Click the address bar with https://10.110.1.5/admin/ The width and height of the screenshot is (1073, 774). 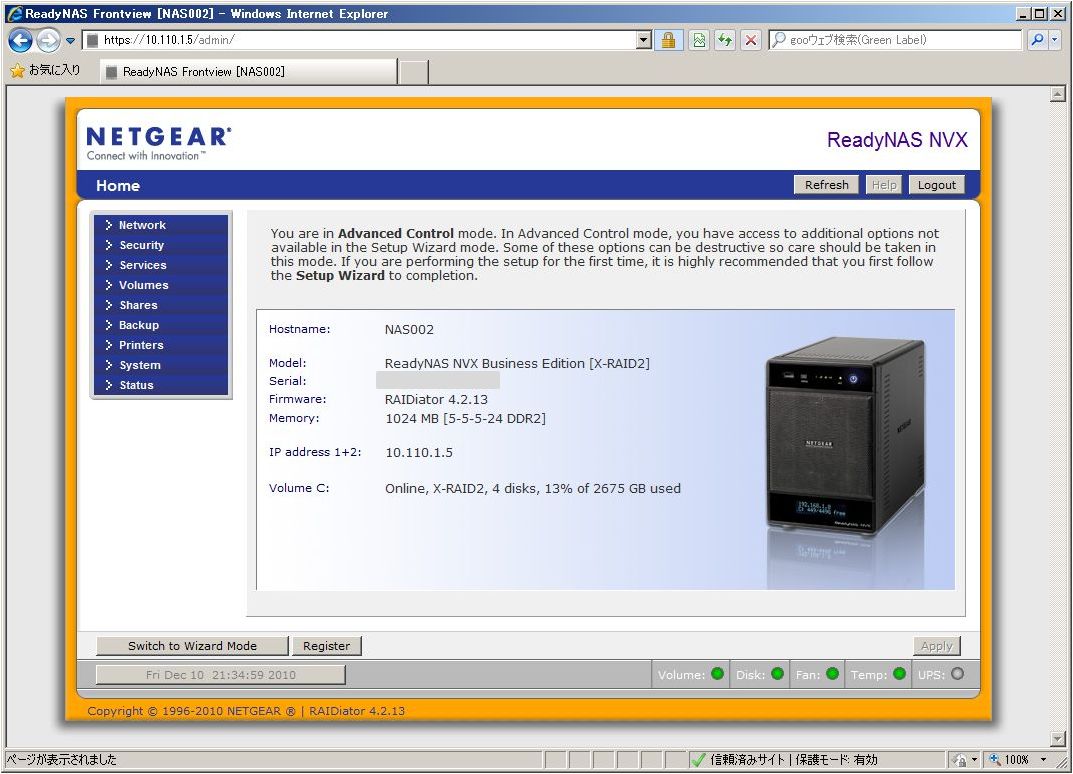tap(359, 40)
